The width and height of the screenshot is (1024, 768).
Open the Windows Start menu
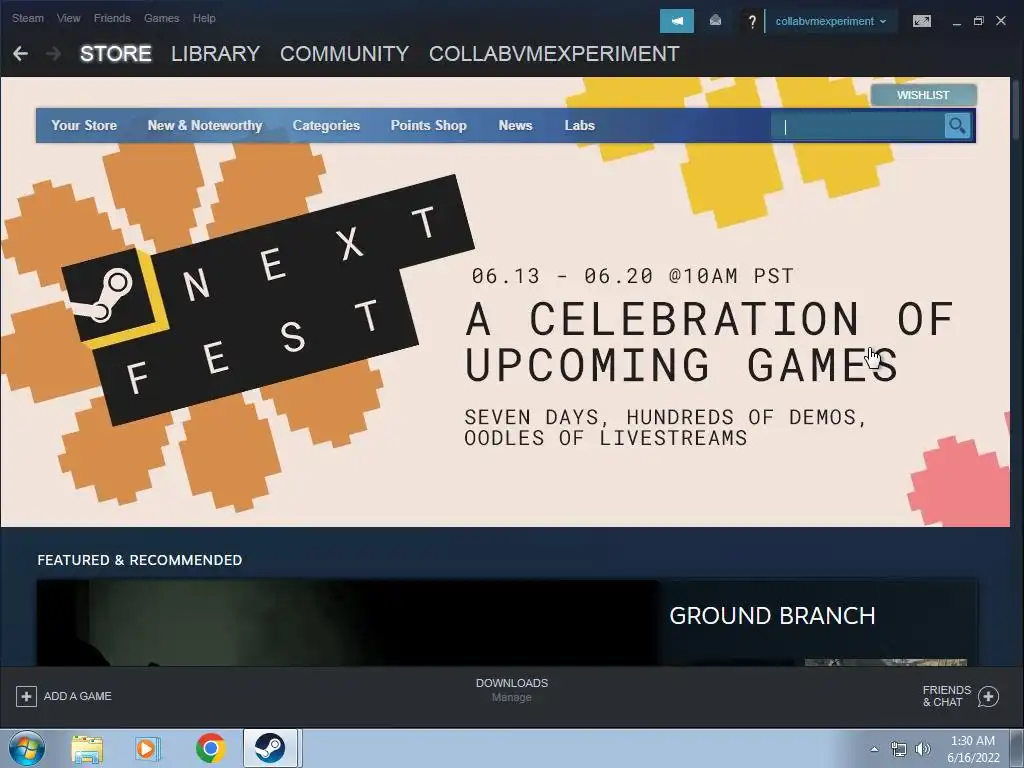[x=27, y=748]
